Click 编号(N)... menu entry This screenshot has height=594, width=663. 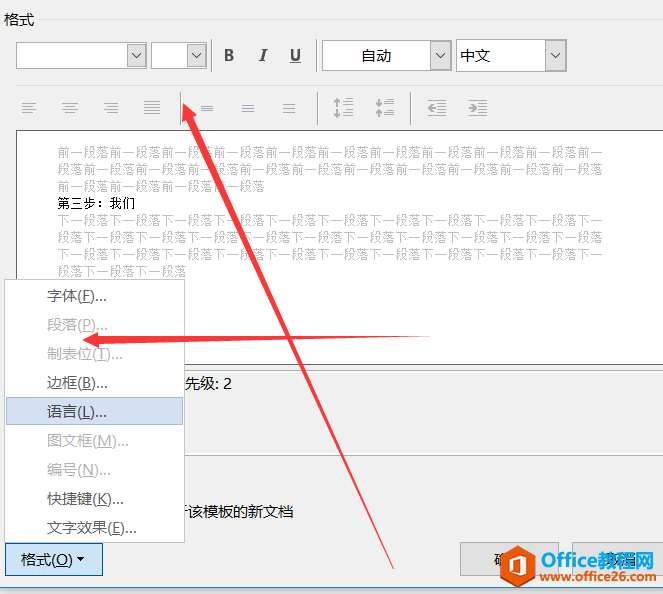pyautogui.click(x=94, y=470)
